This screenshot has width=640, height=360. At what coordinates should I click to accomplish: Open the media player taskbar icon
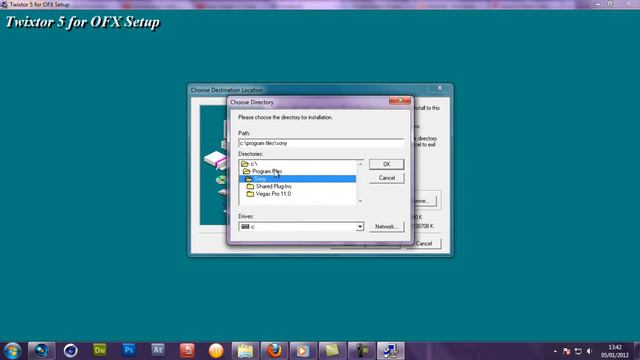pos(303,351)
